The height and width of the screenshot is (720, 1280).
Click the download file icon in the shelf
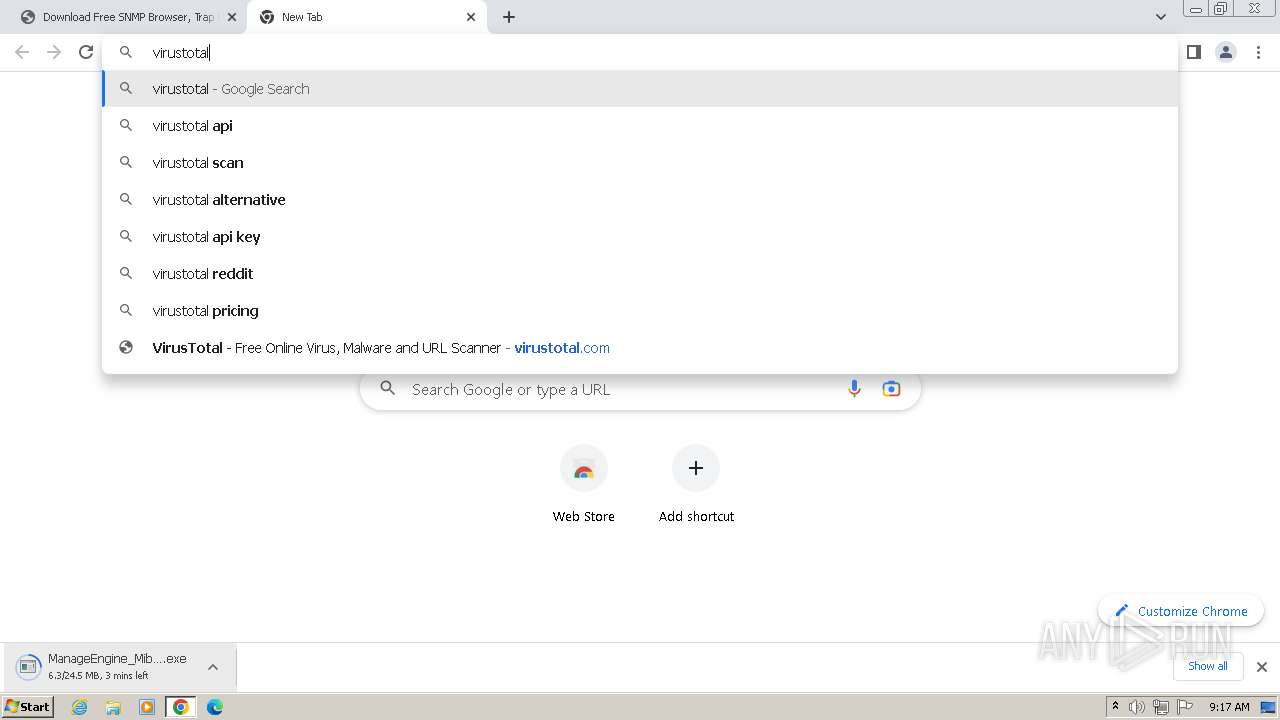[x=29, y=666]
